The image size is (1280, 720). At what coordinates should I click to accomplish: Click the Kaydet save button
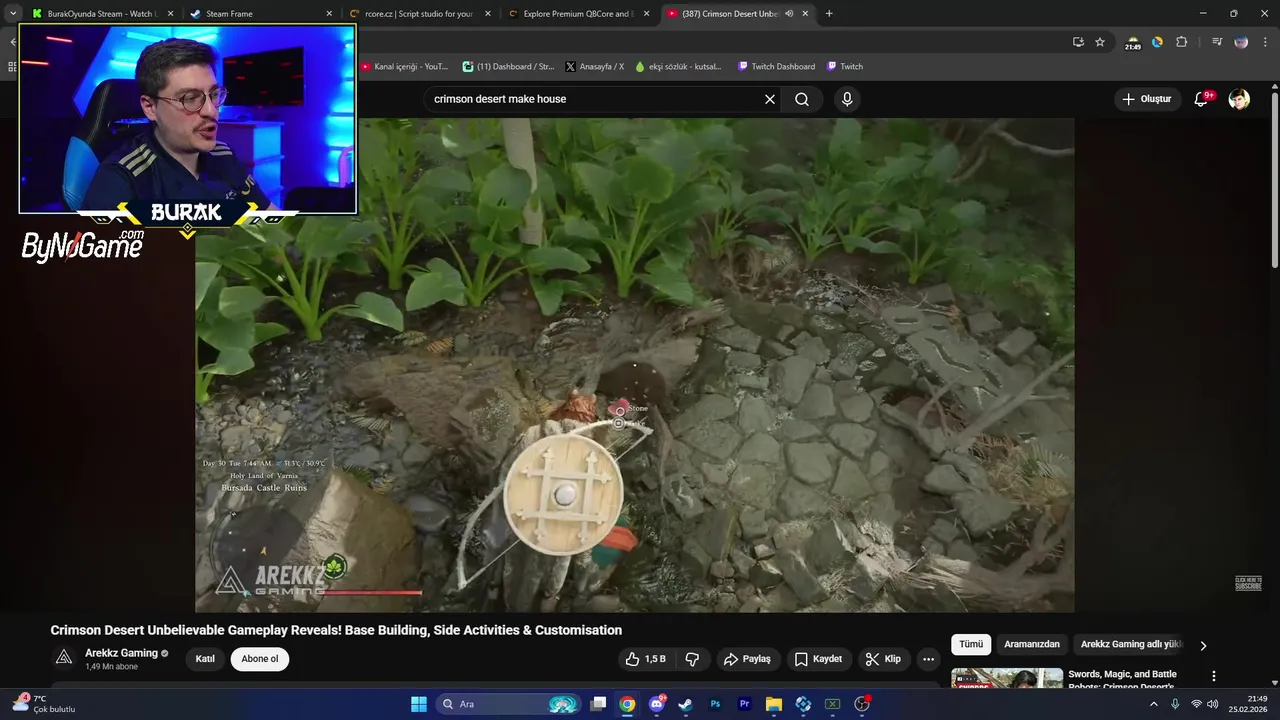point(818,659)
